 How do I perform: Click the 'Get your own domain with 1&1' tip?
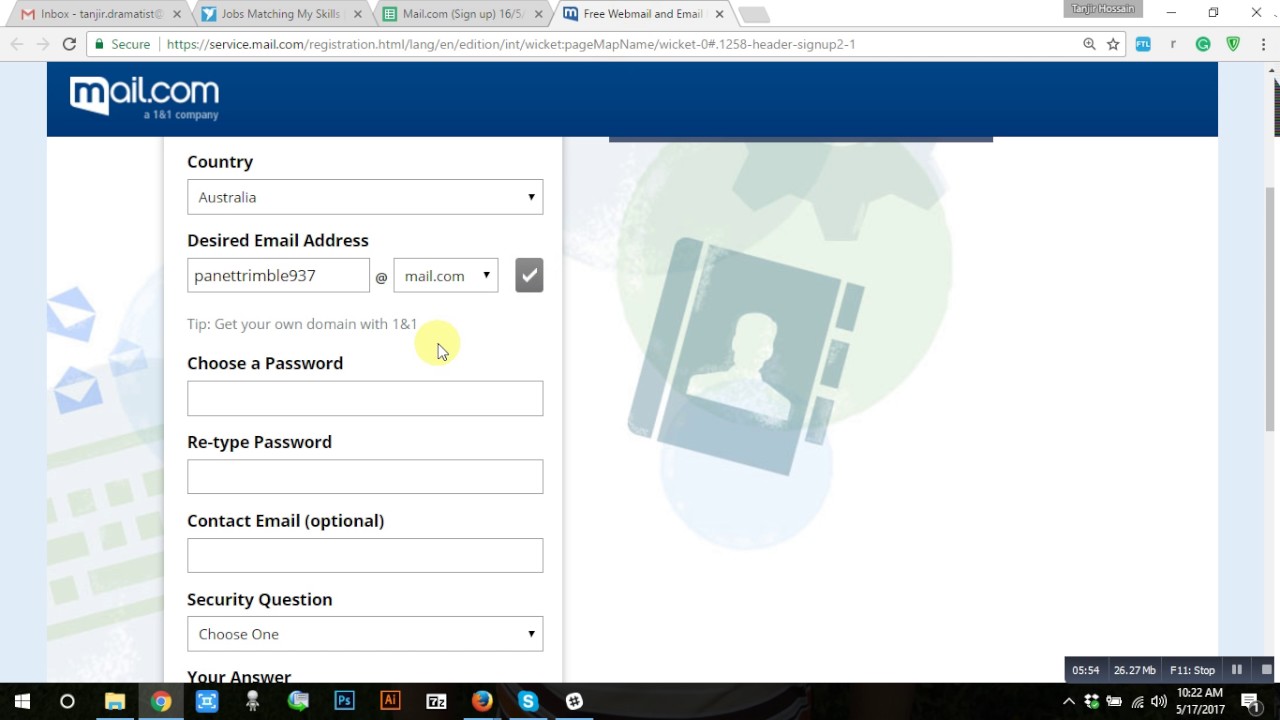(302, 324)
